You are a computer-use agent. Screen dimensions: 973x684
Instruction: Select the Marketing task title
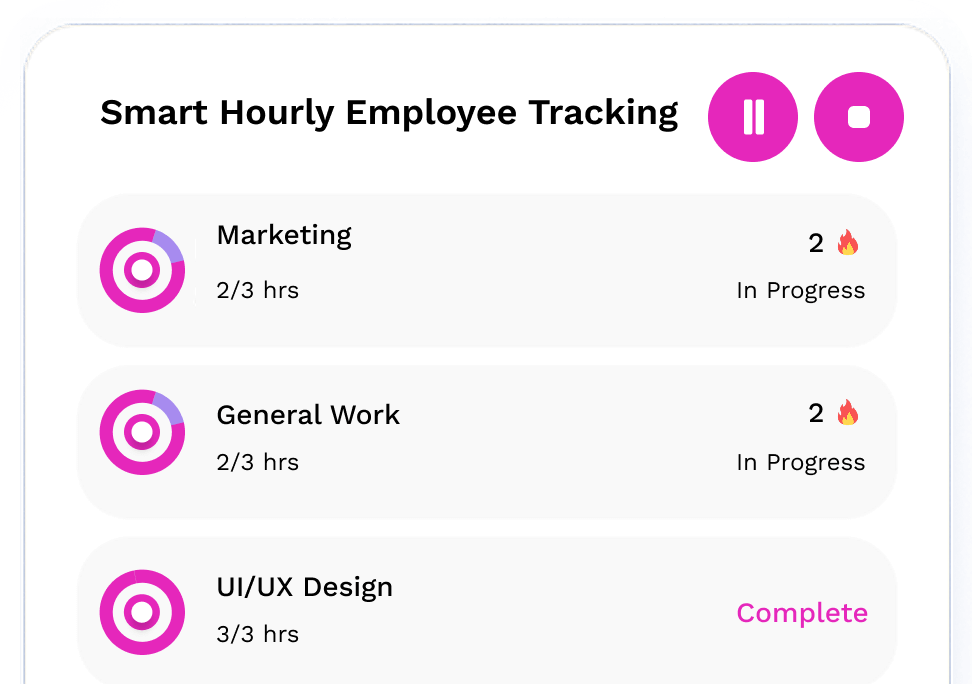284,235
